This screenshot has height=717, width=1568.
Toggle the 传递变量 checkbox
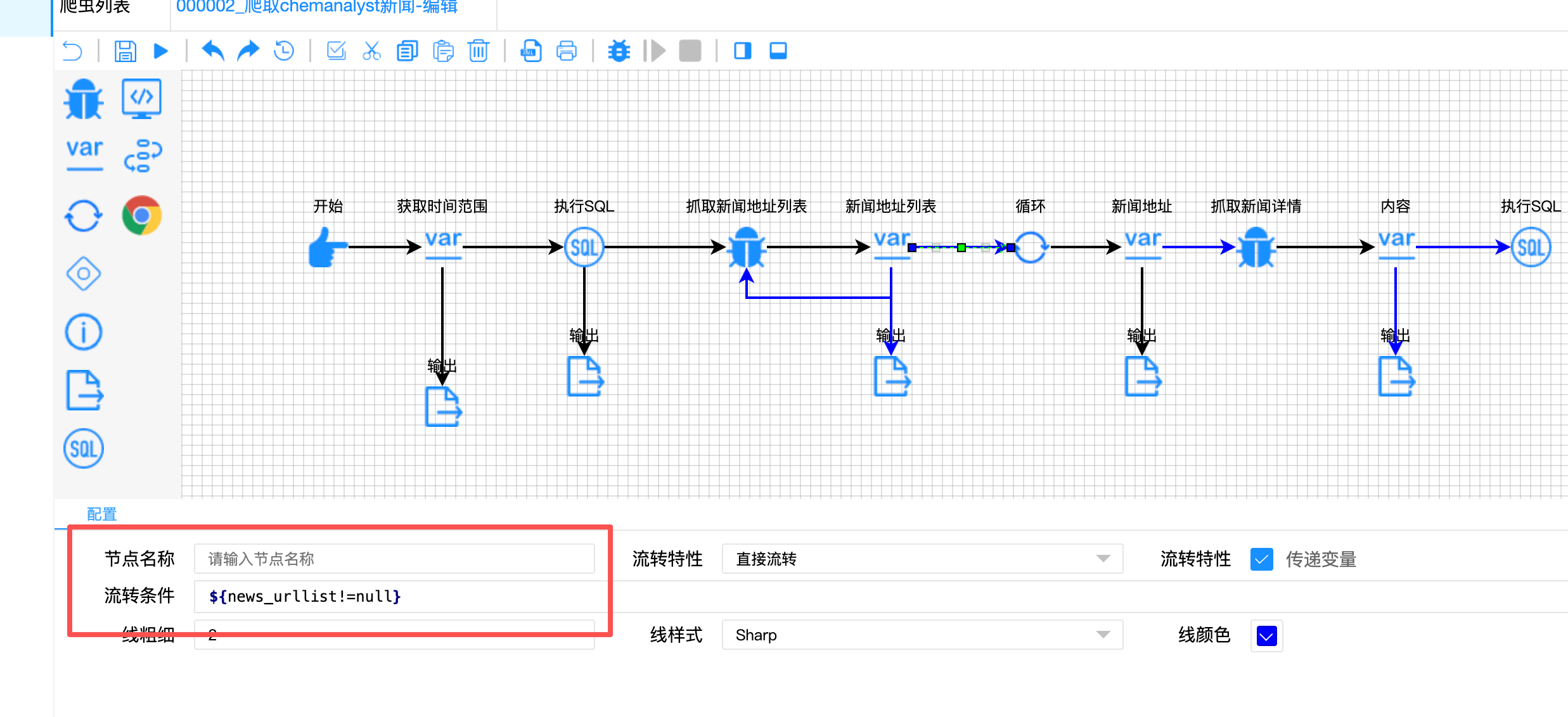click(x=1261, y=559)
